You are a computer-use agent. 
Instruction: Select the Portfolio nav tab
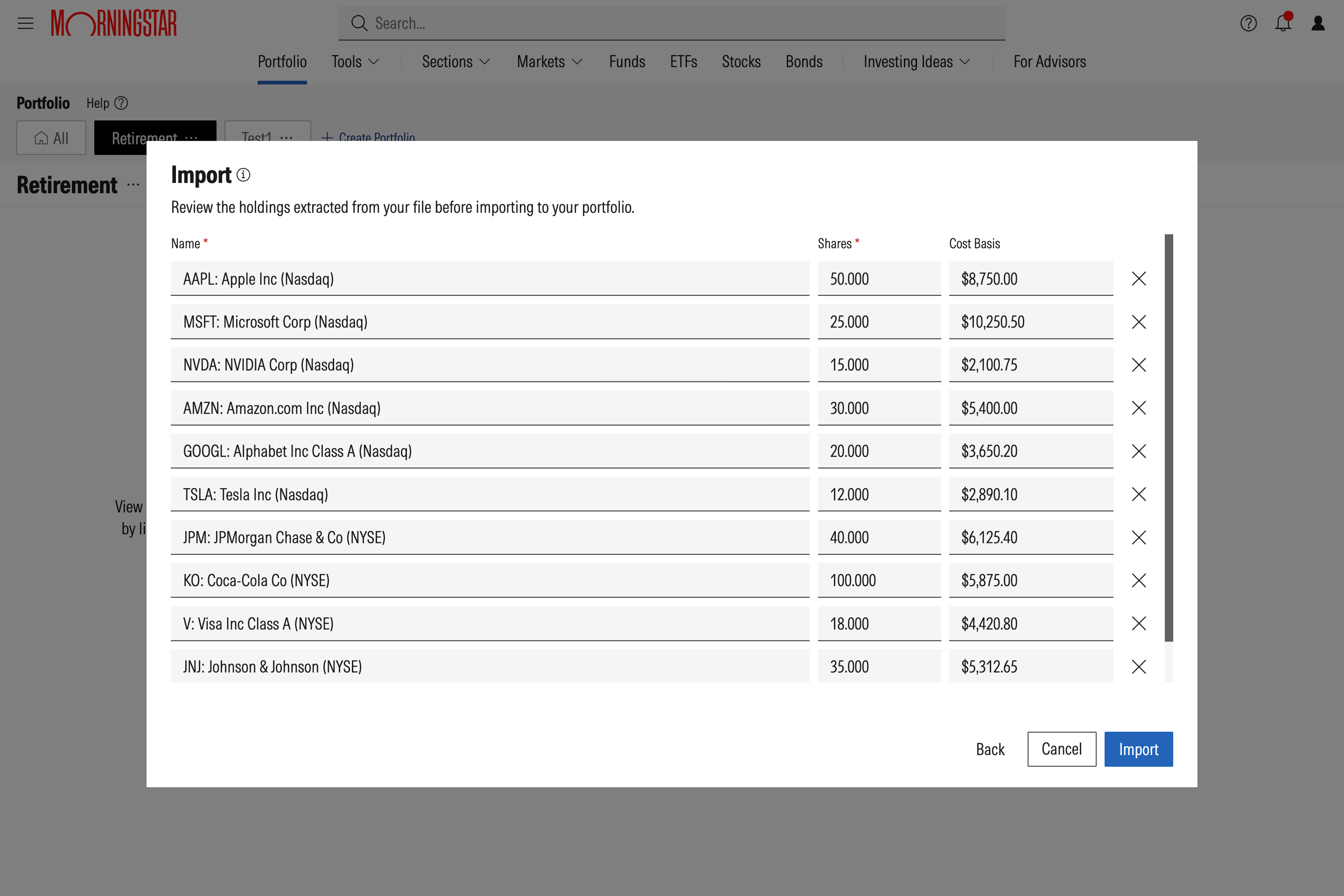point(282,62)
